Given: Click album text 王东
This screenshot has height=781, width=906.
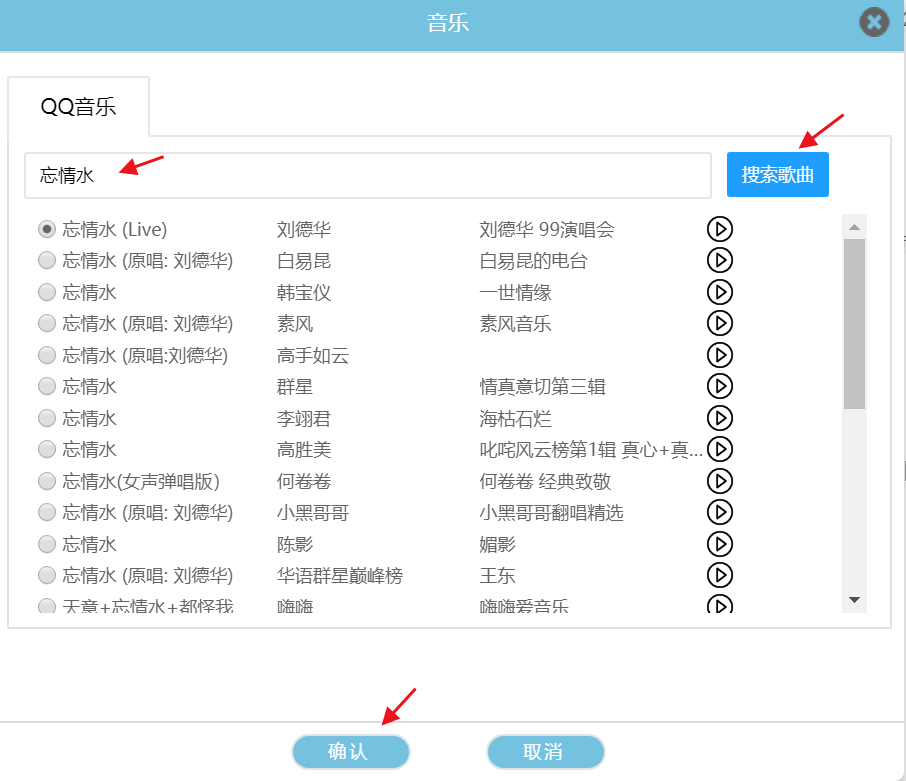Looking at the screenshot, I should point(497,575).
